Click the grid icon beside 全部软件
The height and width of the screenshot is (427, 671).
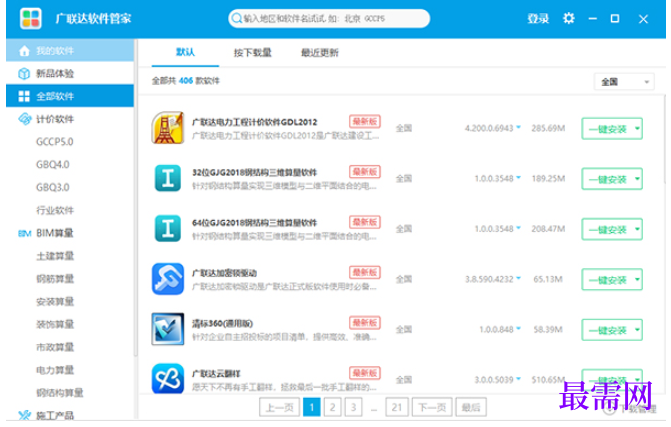(24, 96)
